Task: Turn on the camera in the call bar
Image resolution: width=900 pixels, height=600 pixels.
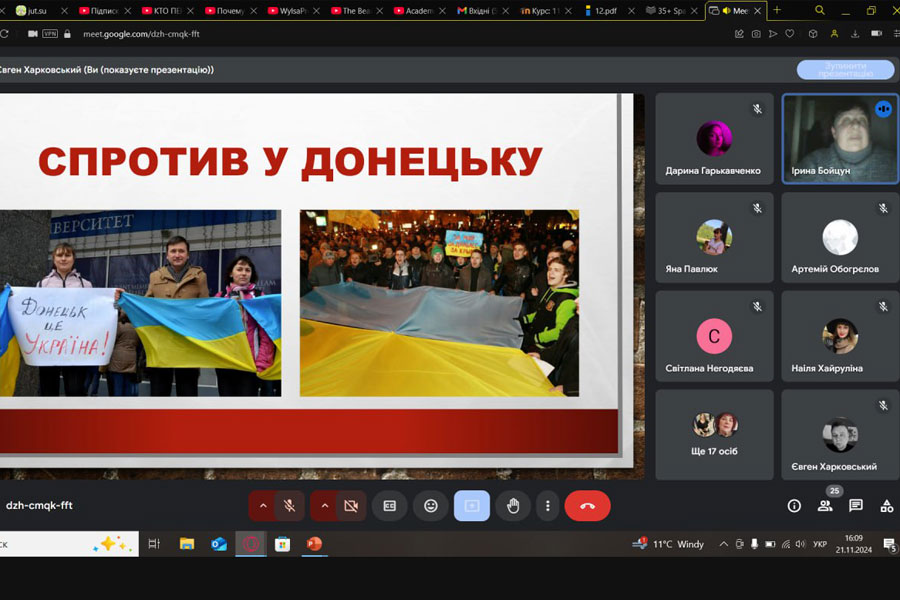Action: tap(351, 506)
